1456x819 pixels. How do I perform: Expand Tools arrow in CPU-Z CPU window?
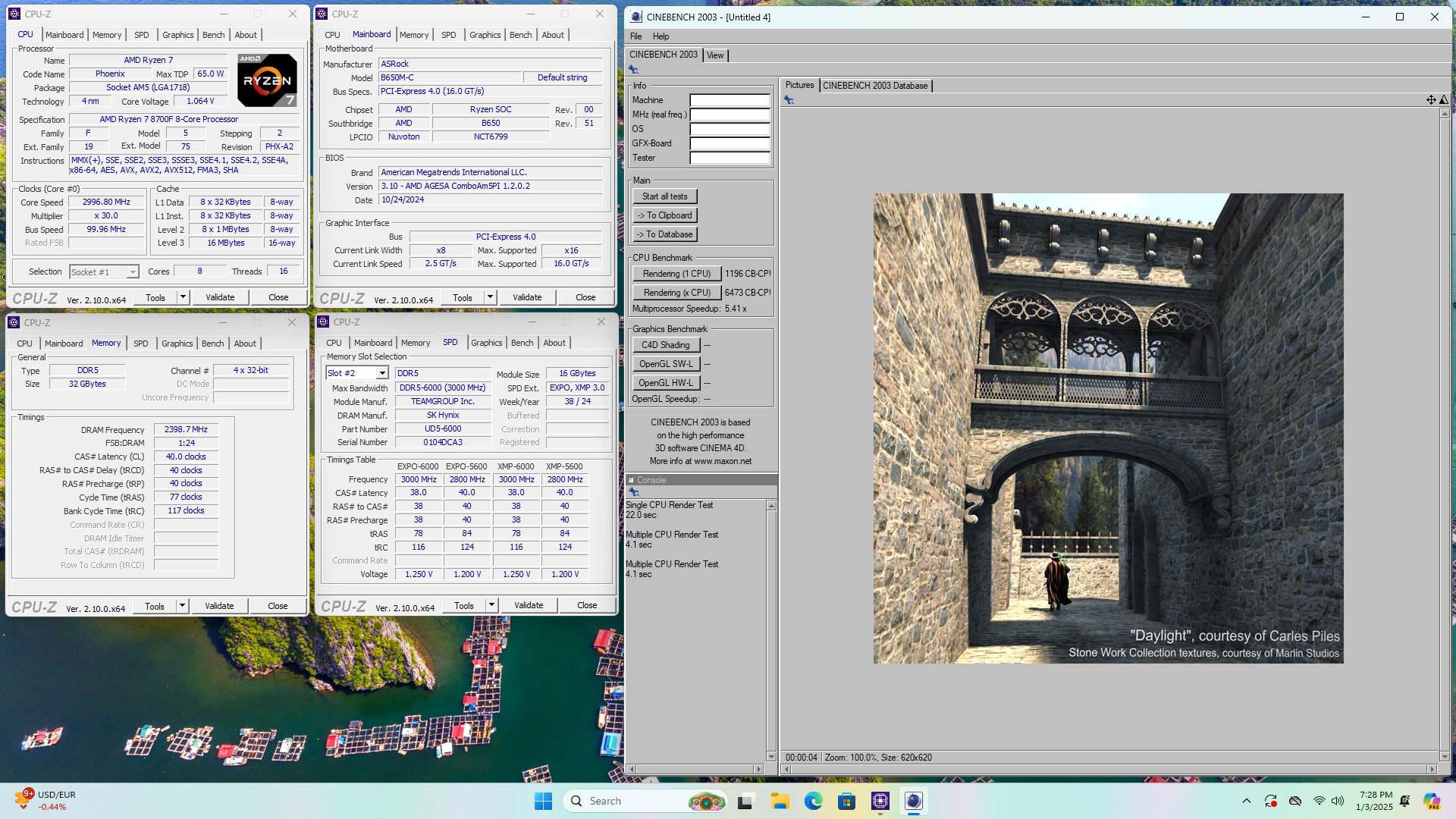click(x=183, y=297)
